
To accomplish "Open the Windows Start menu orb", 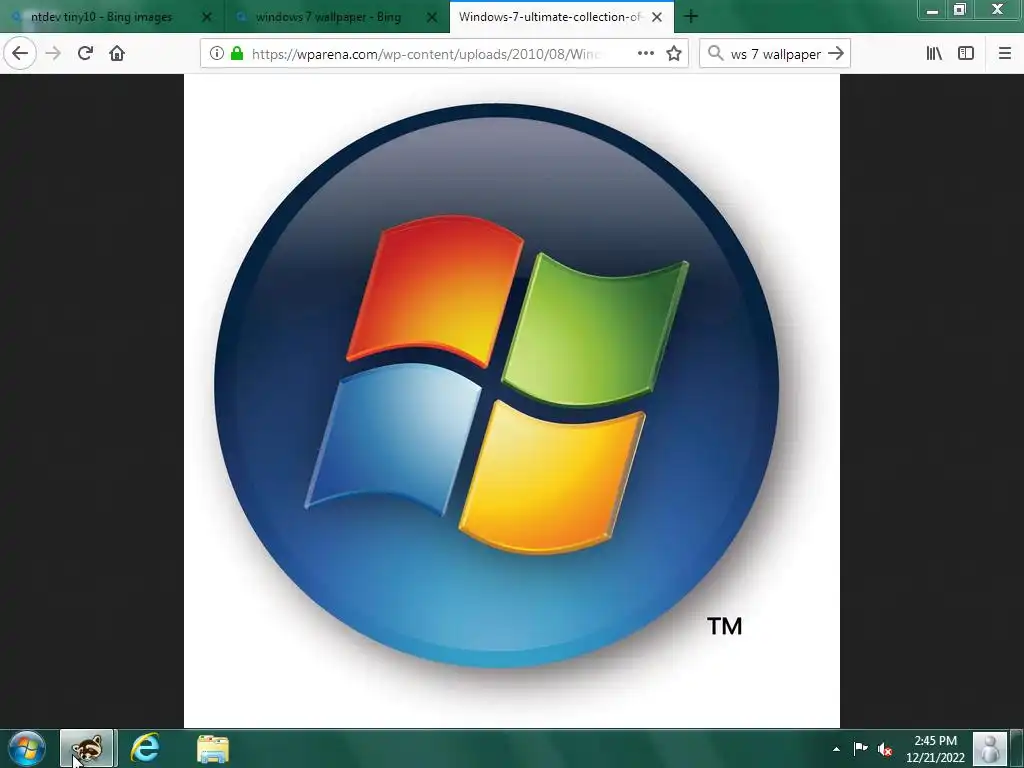I will [x=27, y=748].
